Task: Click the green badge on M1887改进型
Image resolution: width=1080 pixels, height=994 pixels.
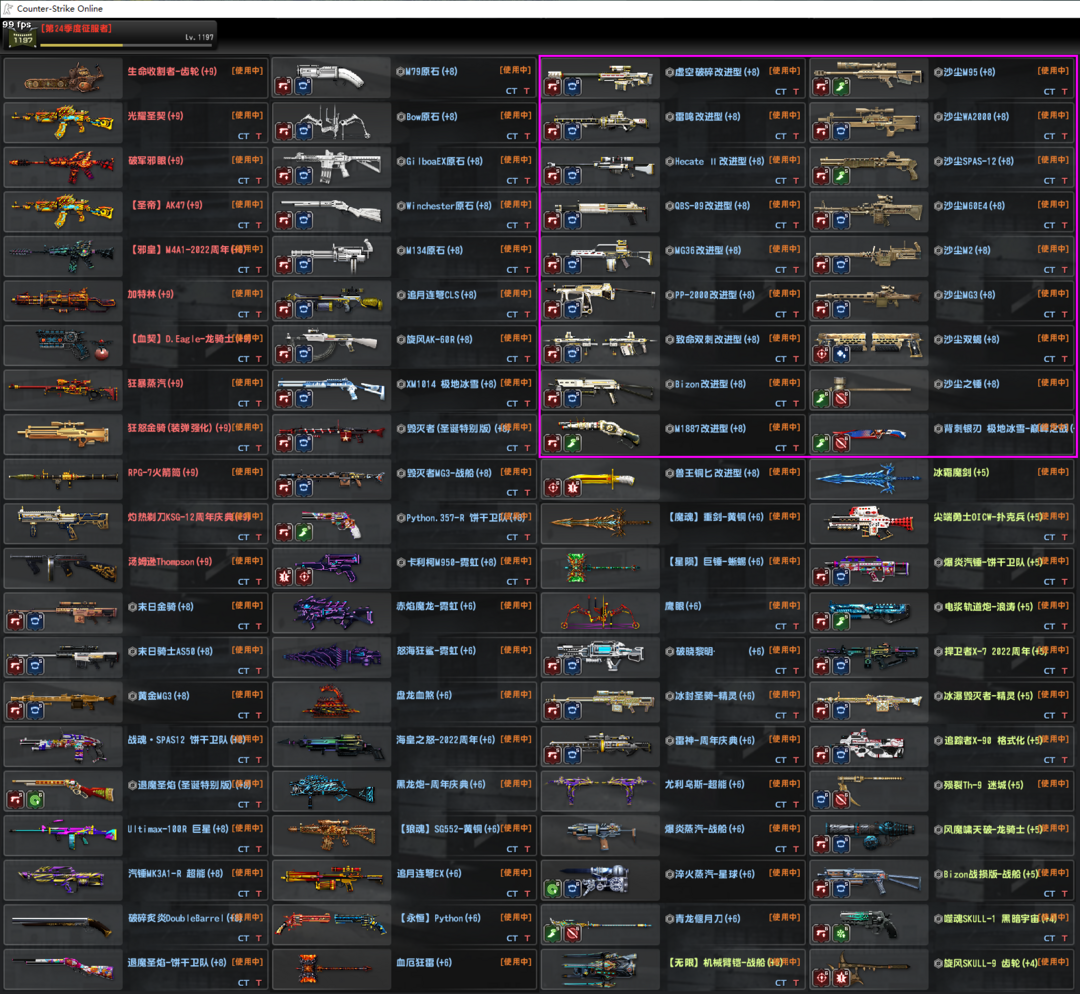Action: coord(572,443)
